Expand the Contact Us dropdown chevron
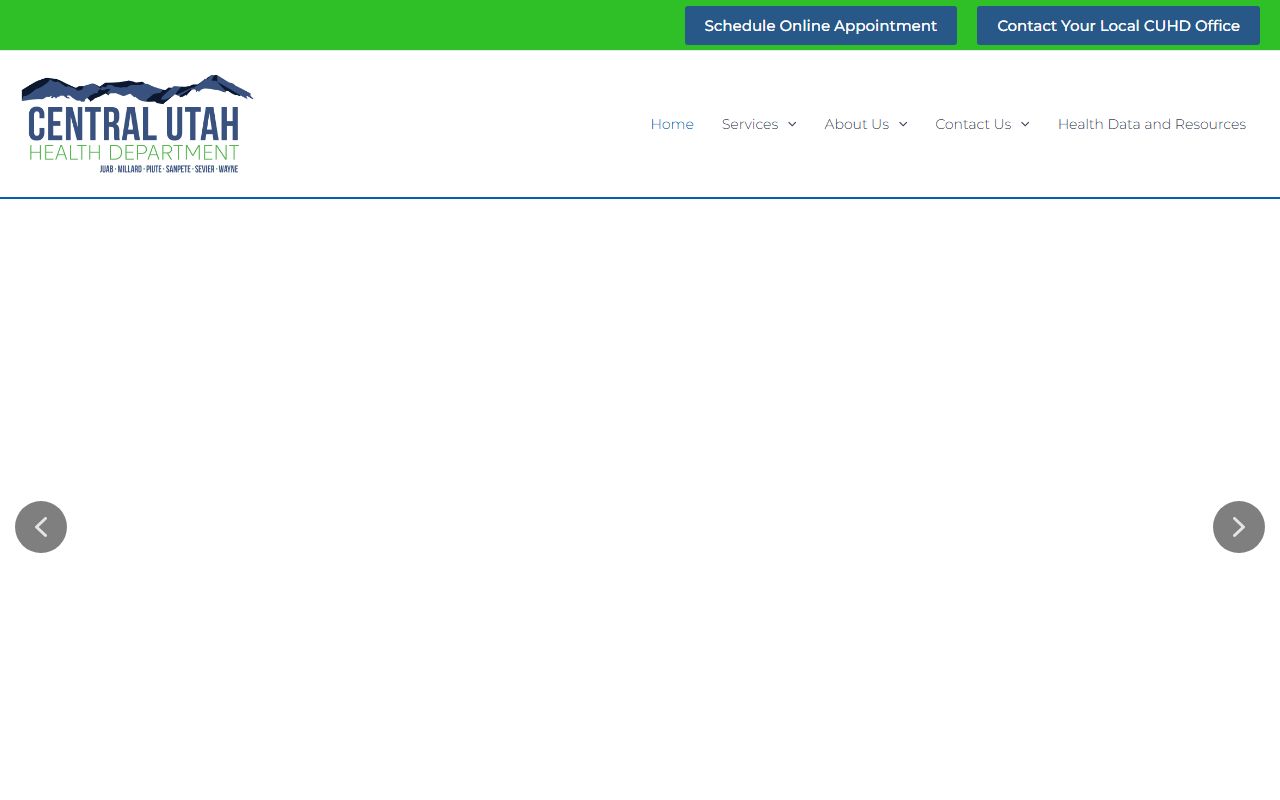 point(1025,124)
